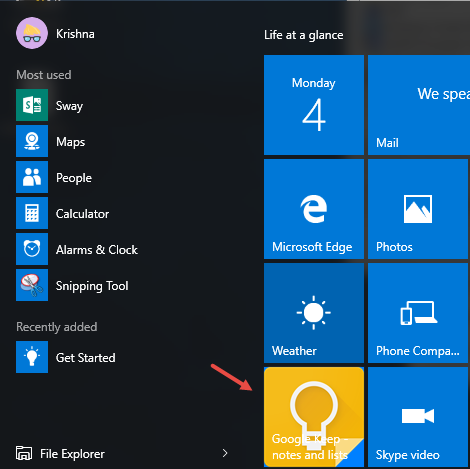Launch Maps from the most used list
Viewport: 470px width, 469px height.
pos(70,141)
